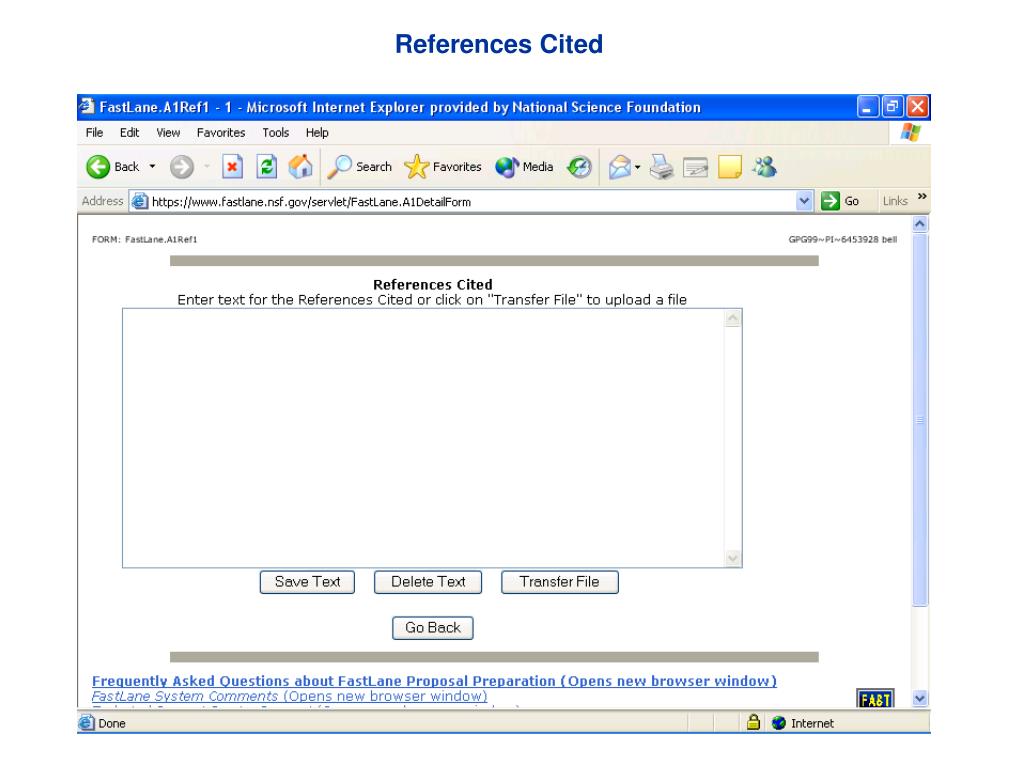Open the File menu
The image size is (1024, 768).
(94, 133)
